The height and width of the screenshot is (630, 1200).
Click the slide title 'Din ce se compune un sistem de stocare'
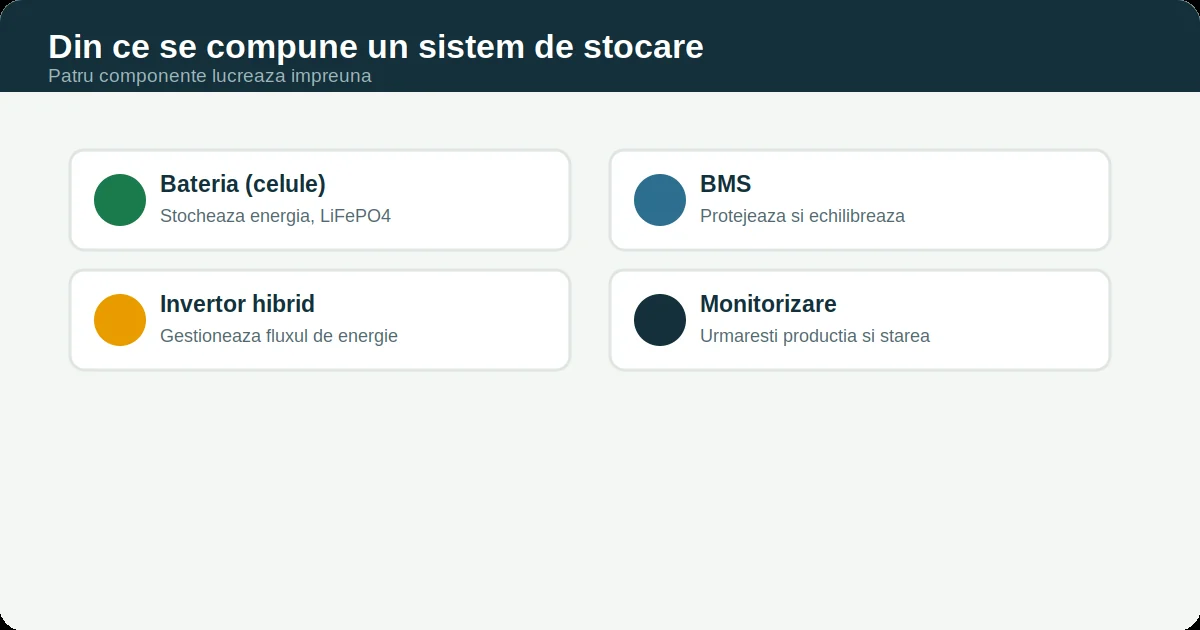(376, 46)
